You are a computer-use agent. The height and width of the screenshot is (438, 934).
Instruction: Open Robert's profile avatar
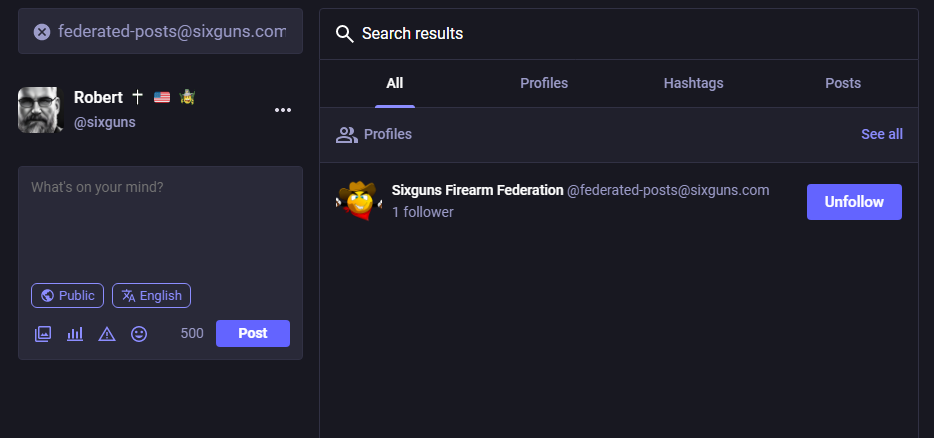41,110
